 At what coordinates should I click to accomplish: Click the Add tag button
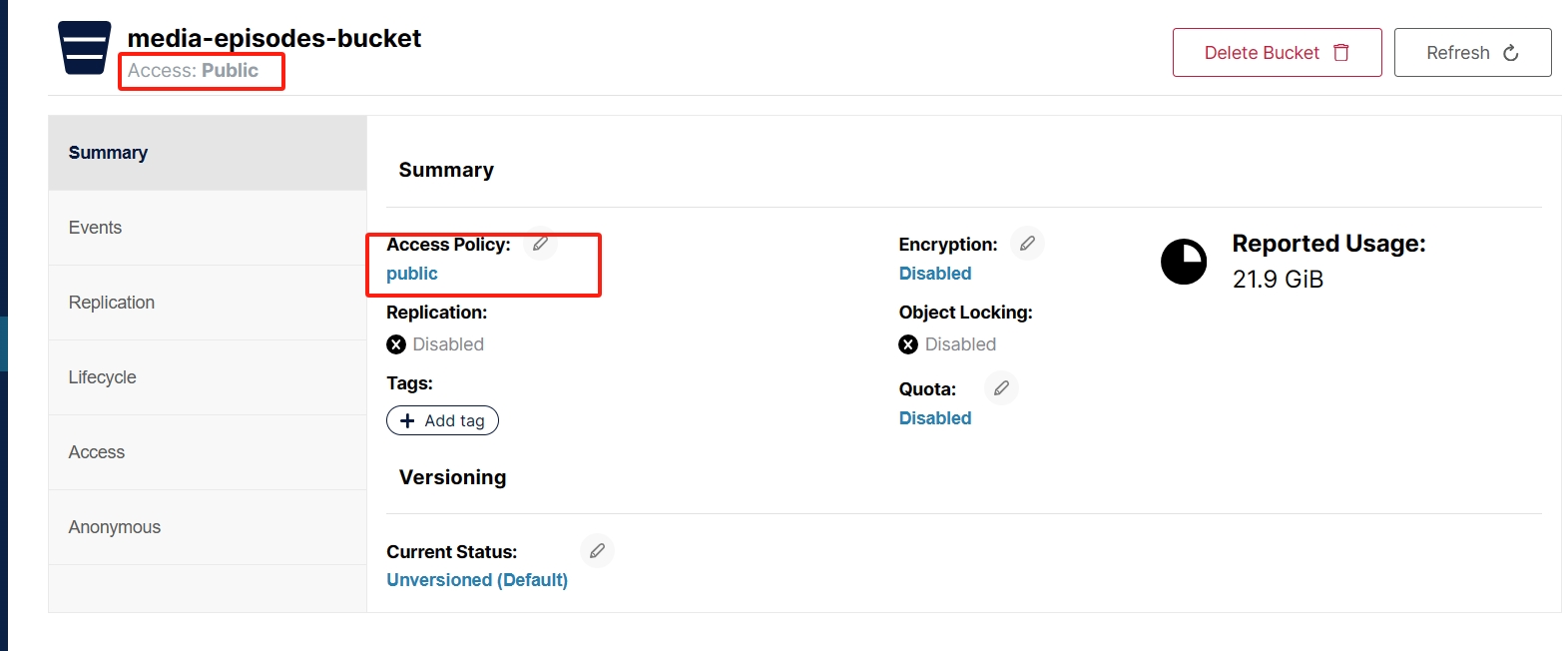(x=442, y=420)
